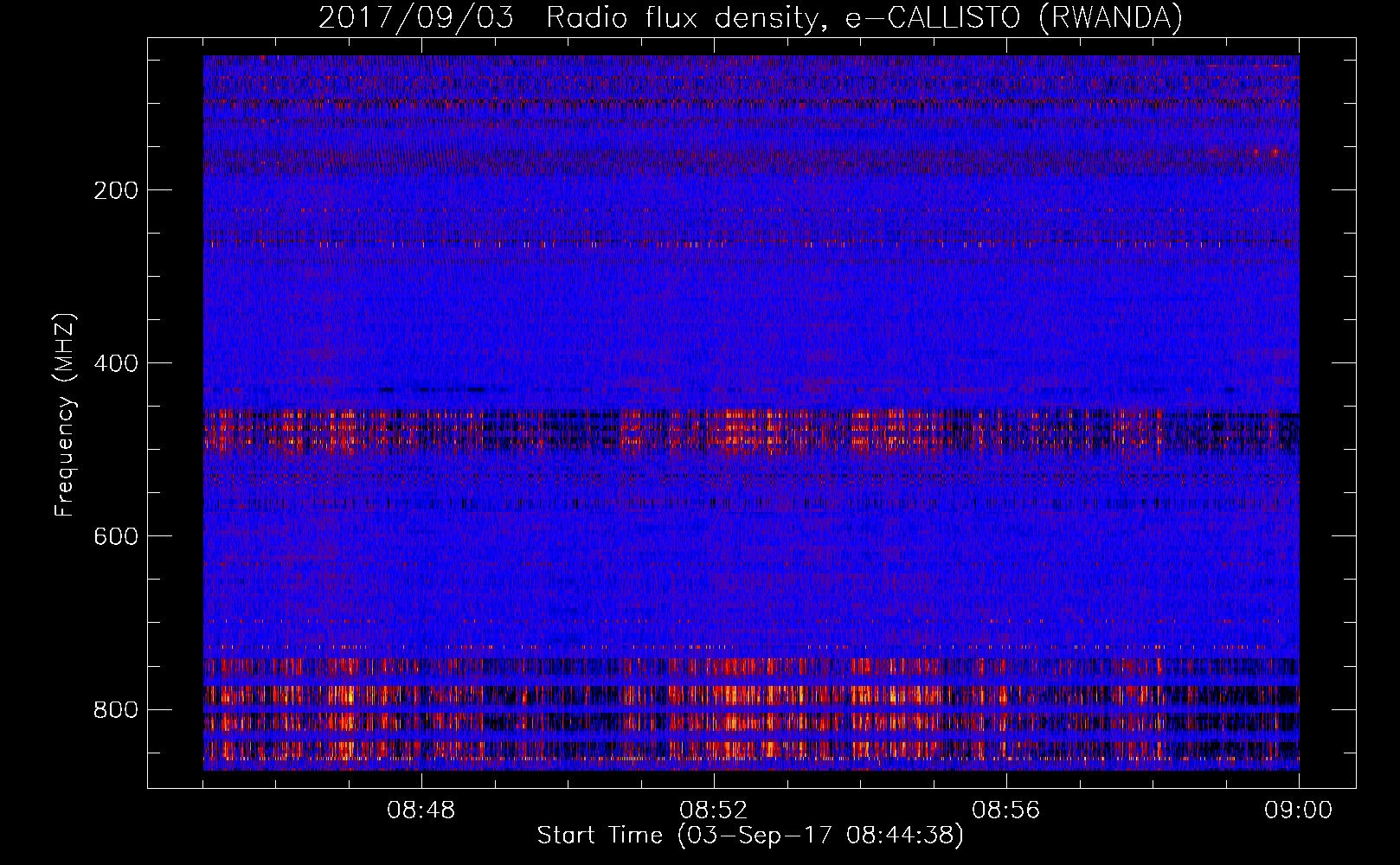The width and height of the screenshot is (1400, 865).
Task: Click the Frequency (MHZ) axis title
Action: click(65, 414)
